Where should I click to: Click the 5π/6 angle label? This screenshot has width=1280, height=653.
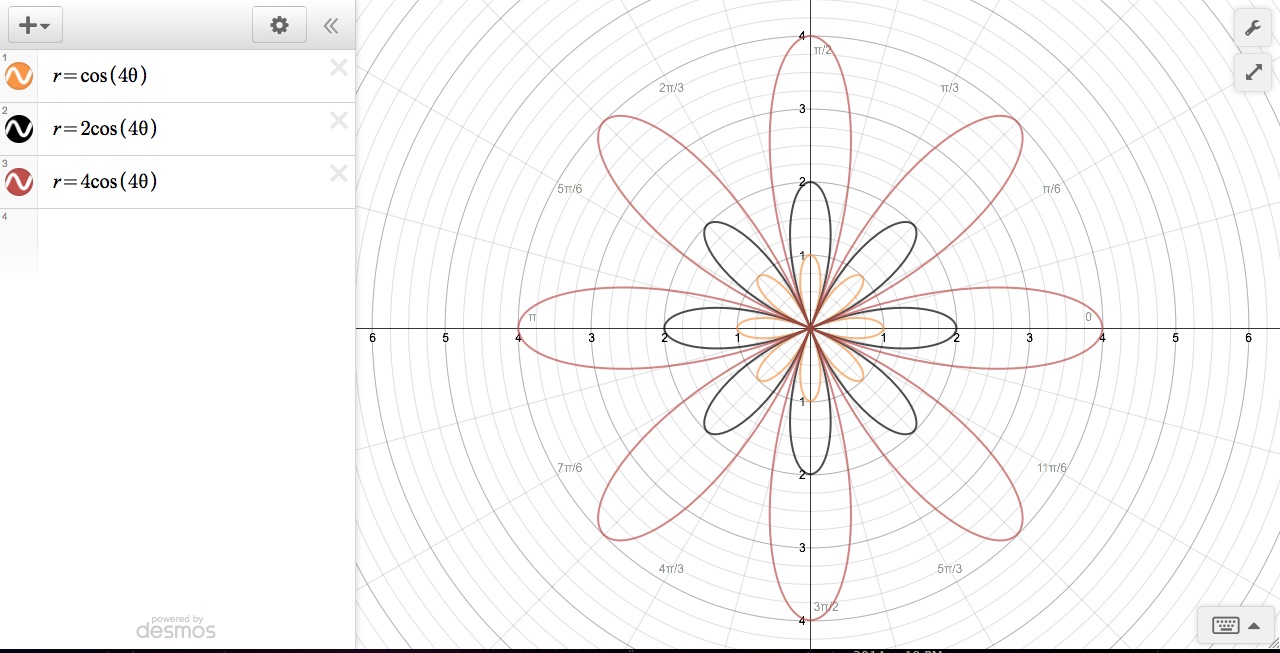[x=571, y=189]
